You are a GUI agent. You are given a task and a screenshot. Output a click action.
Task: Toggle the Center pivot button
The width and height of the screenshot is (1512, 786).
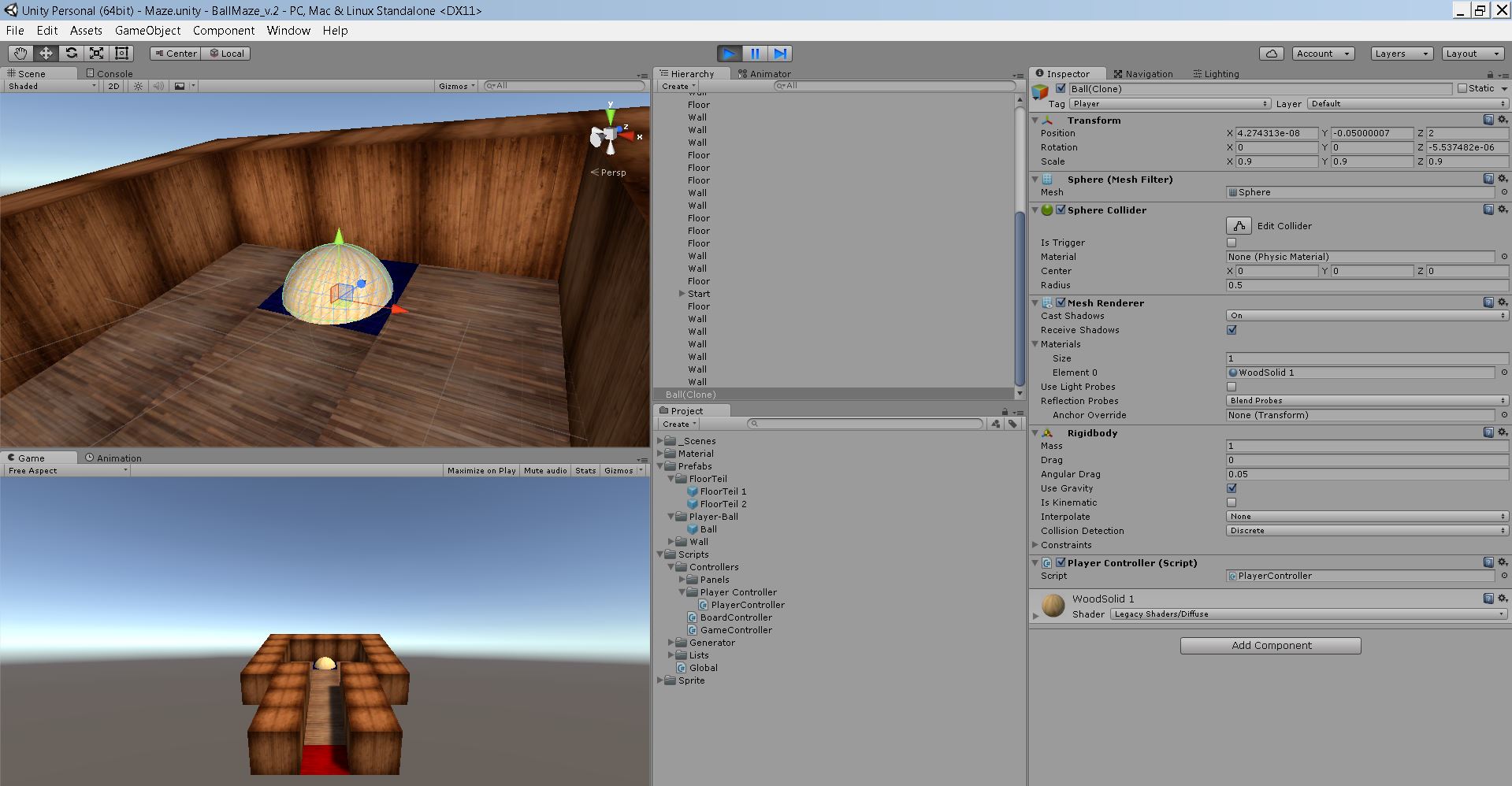[x=176, y=53]
